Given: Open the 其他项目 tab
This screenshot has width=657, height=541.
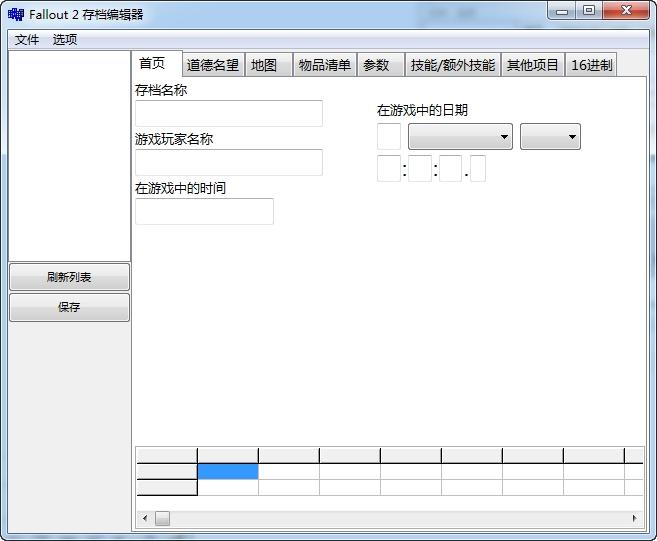Looking at the screenshot, I should 533,65.
